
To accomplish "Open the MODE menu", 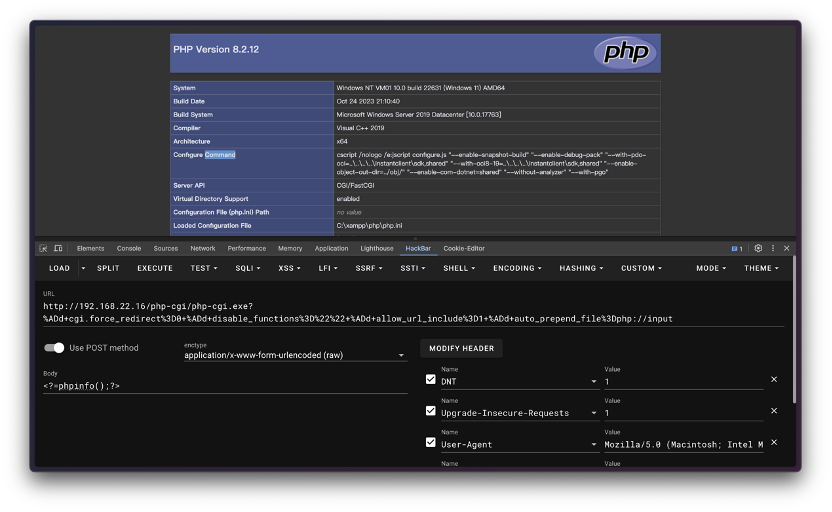I will click(x=711, y=268).
